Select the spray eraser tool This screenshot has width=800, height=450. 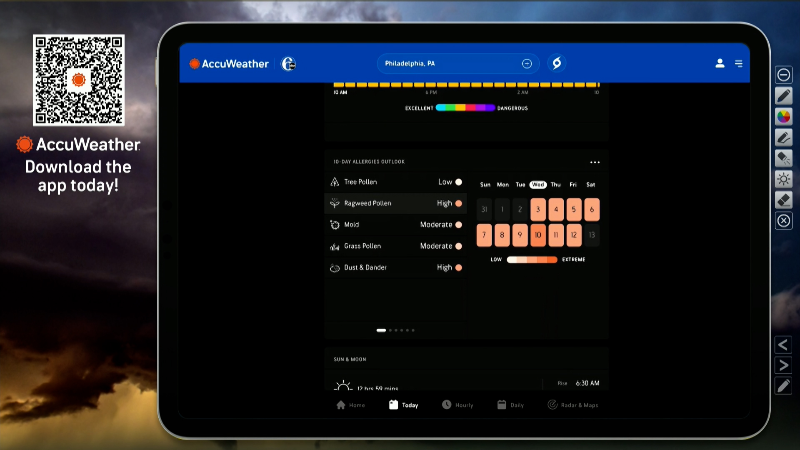click(784, 159)
